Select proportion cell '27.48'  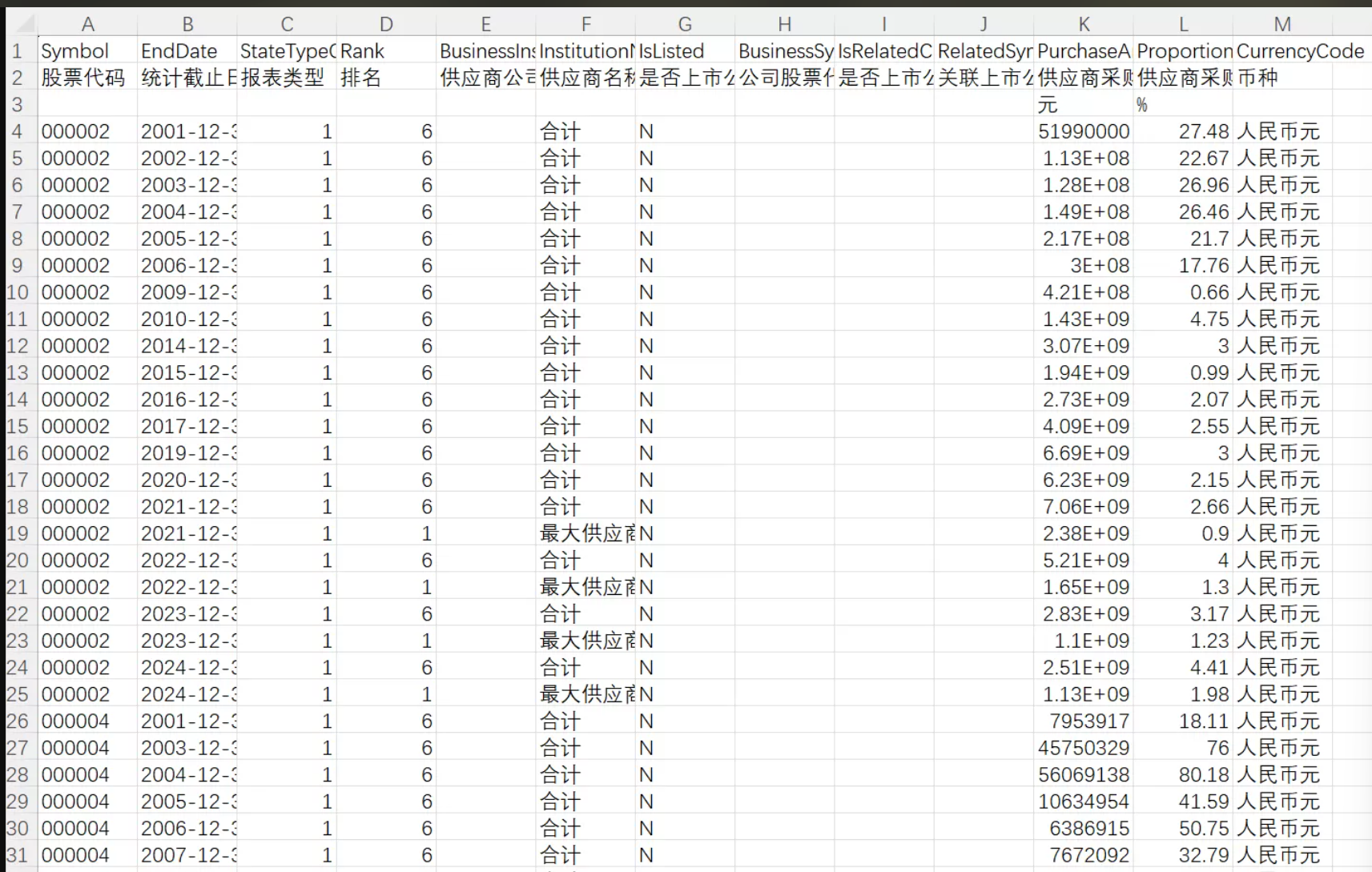(1183, 131)
